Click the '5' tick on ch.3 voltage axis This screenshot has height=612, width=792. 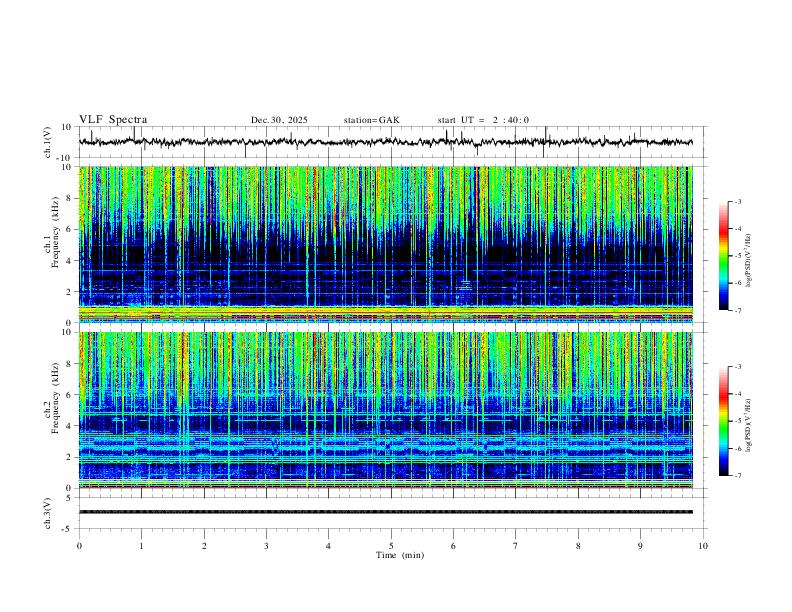point(70,498)
